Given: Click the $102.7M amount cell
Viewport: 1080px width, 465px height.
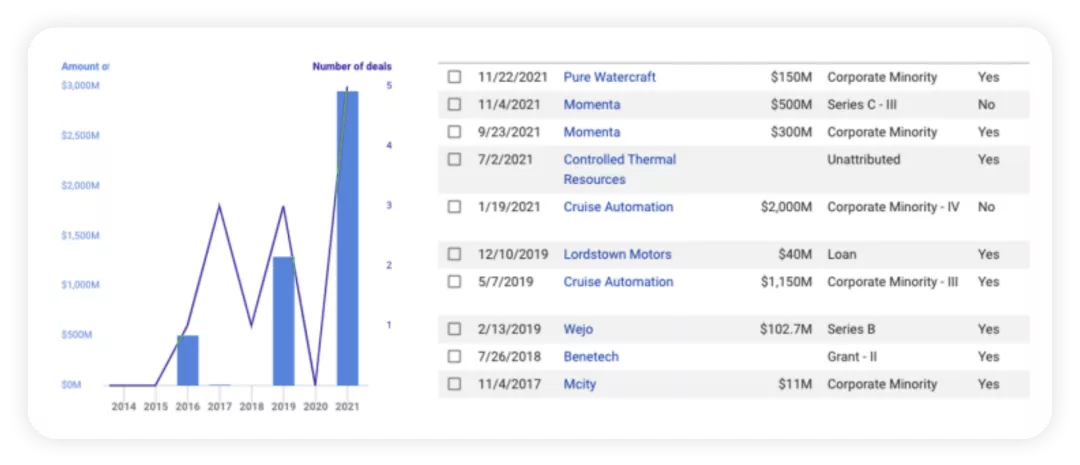Looking at the screenshot, I should point(786,329).
